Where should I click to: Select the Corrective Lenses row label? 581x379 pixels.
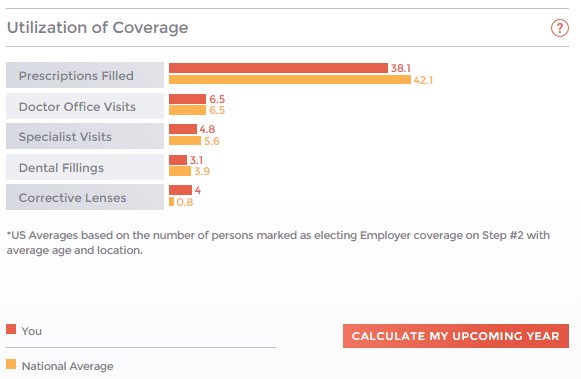coord(85,197)
